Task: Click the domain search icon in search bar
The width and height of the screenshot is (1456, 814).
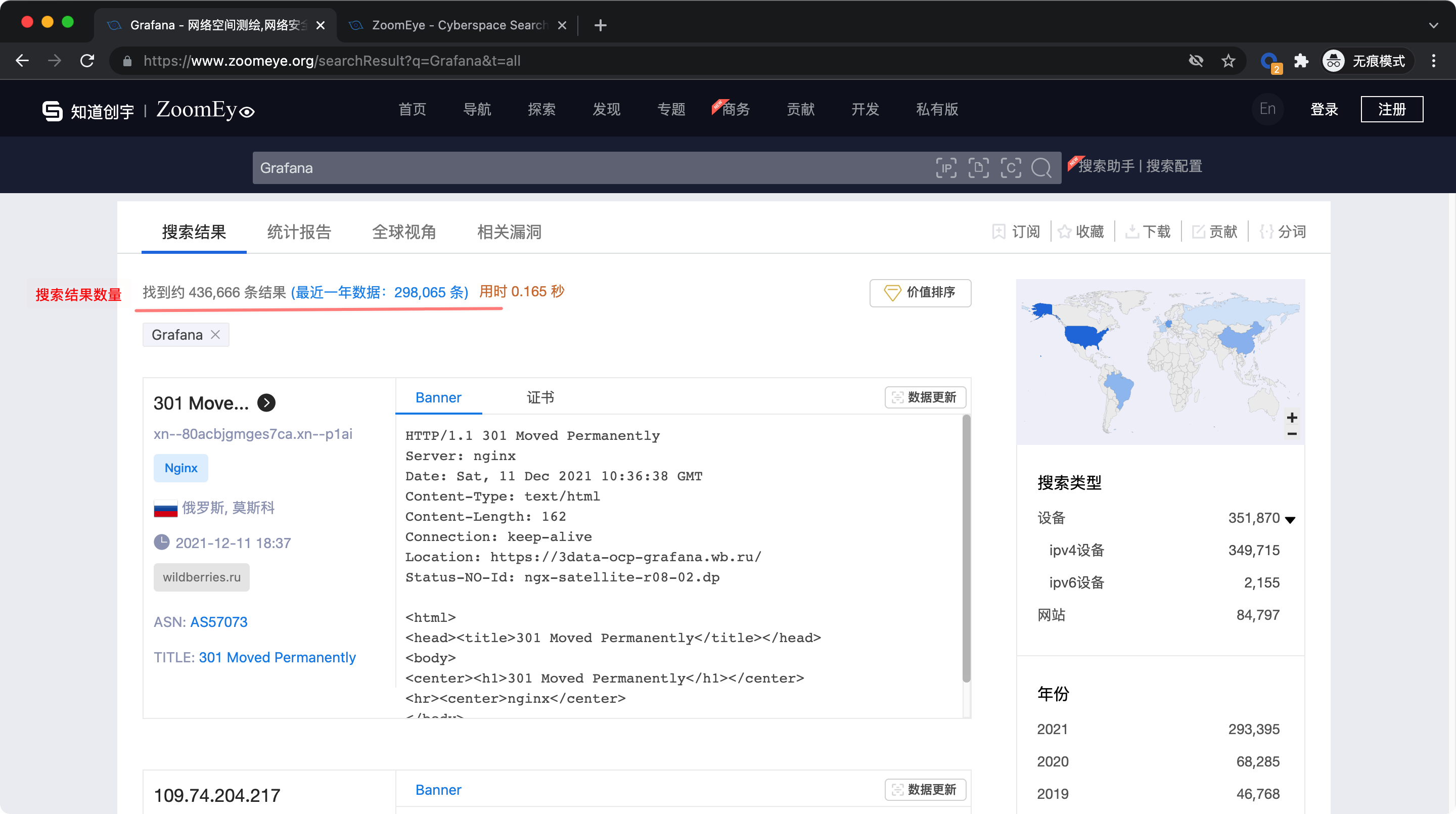Action: point(978,168)
